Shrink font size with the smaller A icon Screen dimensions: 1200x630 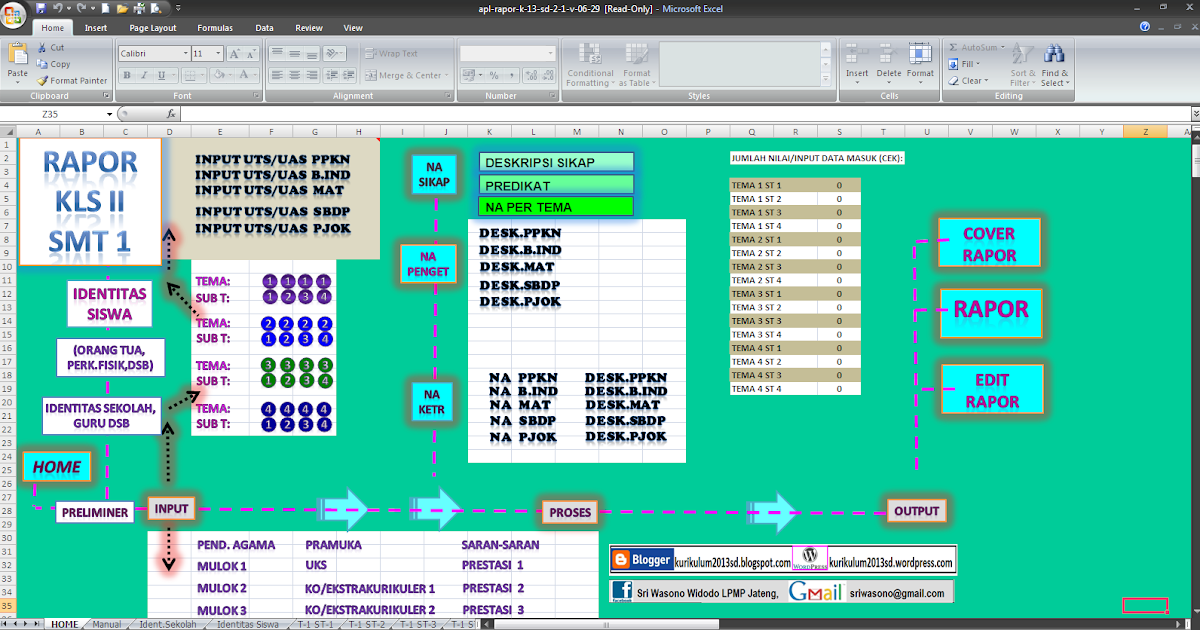250,53
